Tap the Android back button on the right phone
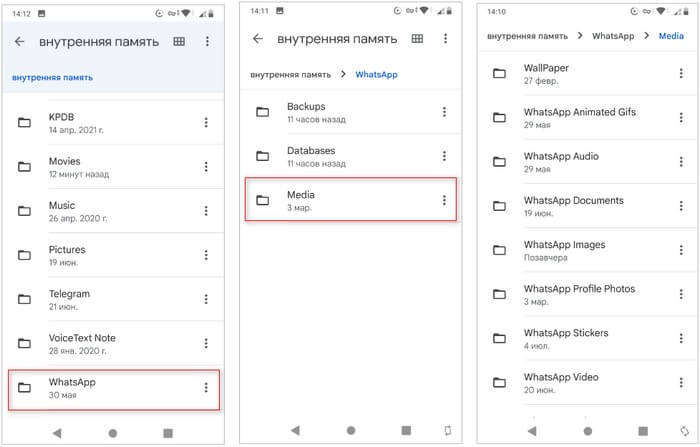This screenshot has height=447, width=700. click(x=532, y=431)
